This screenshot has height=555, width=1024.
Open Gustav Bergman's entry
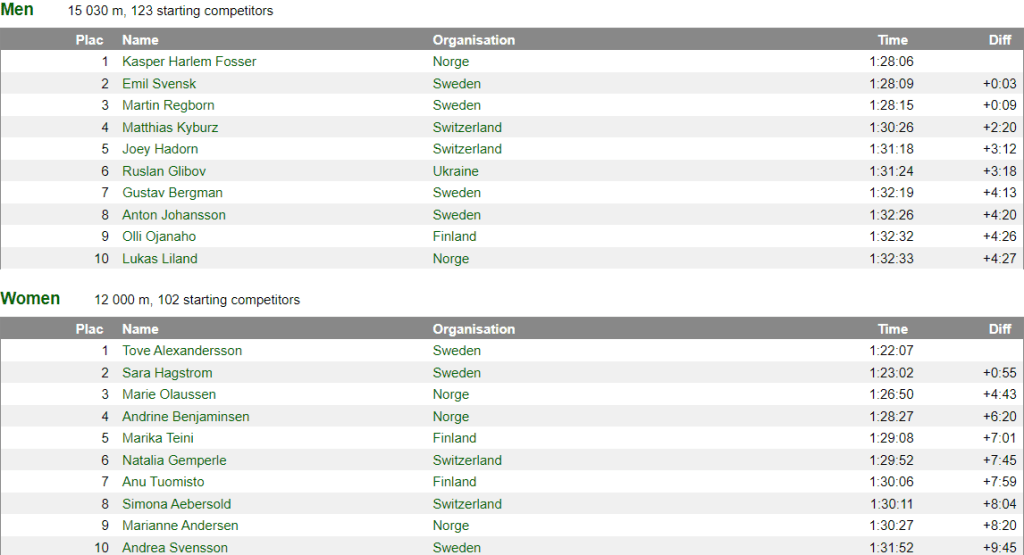coord(172,193)
